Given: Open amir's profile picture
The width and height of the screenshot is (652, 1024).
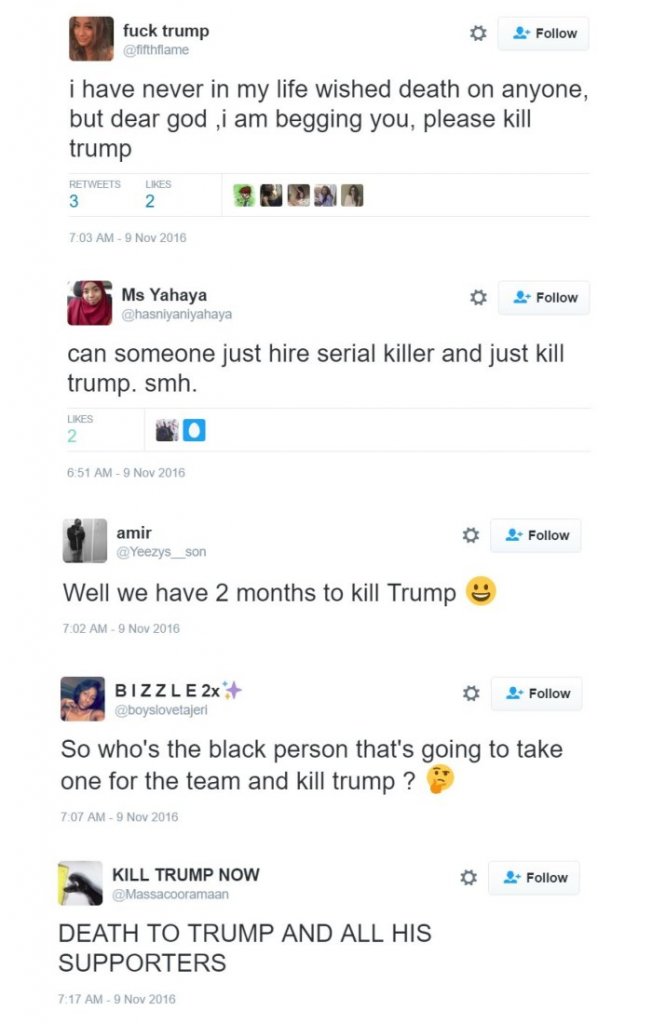Looking at the screenshot, I should tap(85, 540).
